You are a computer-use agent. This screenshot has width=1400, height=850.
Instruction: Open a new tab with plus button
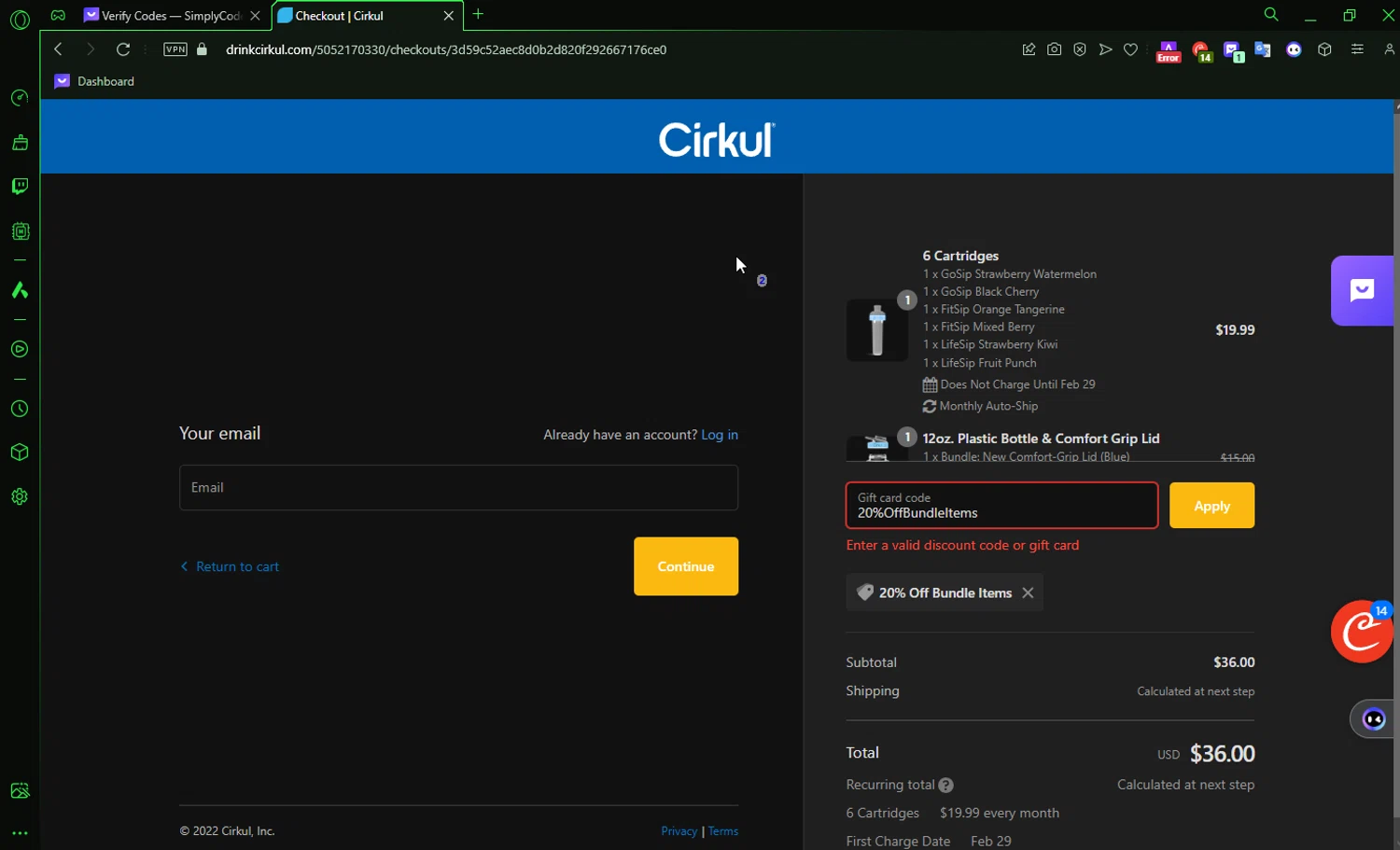coord(478,14)
